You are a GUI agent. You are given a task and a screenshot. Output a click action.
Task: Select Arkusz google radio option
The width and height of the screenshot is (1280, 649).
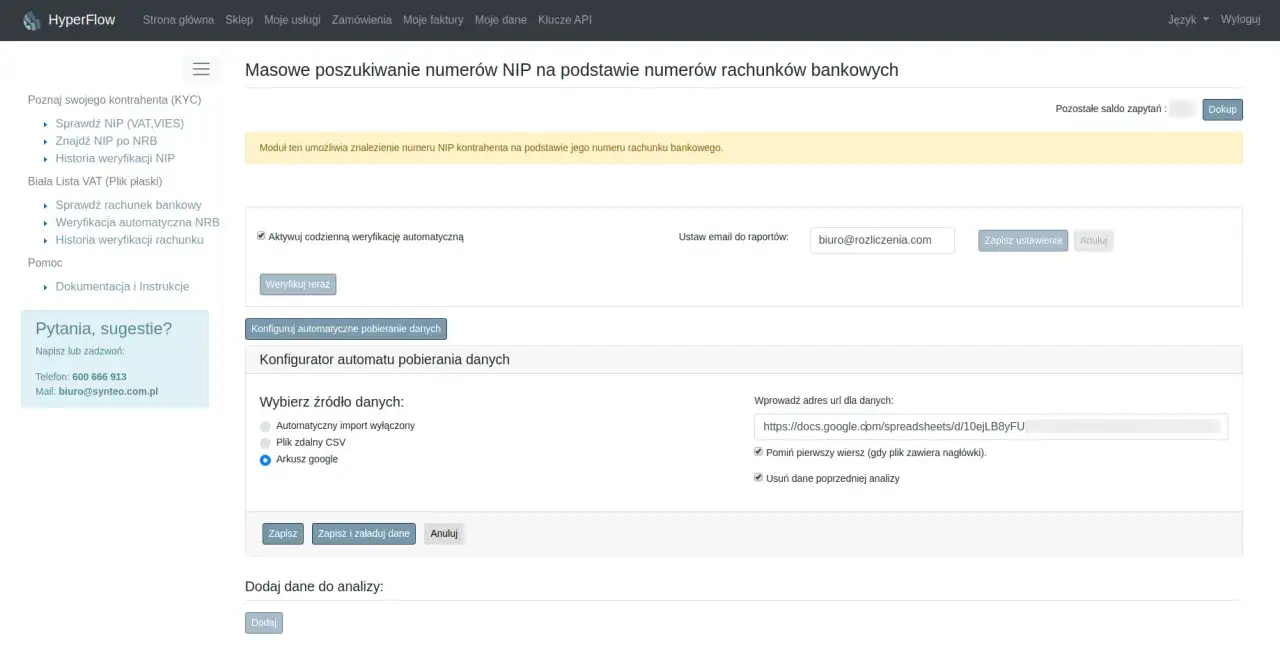[265, 460]
